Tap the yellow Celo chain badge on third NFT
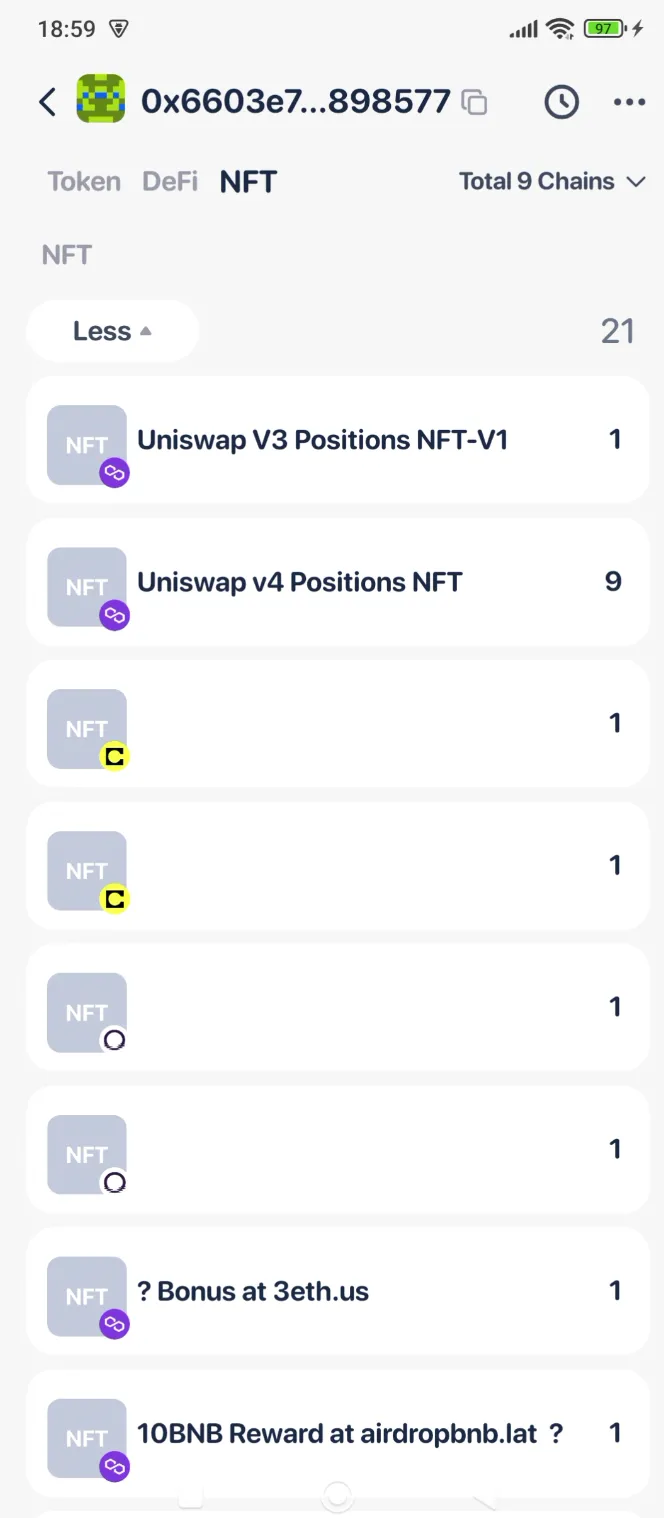664x1518 pixels. (x=113, y=757)
